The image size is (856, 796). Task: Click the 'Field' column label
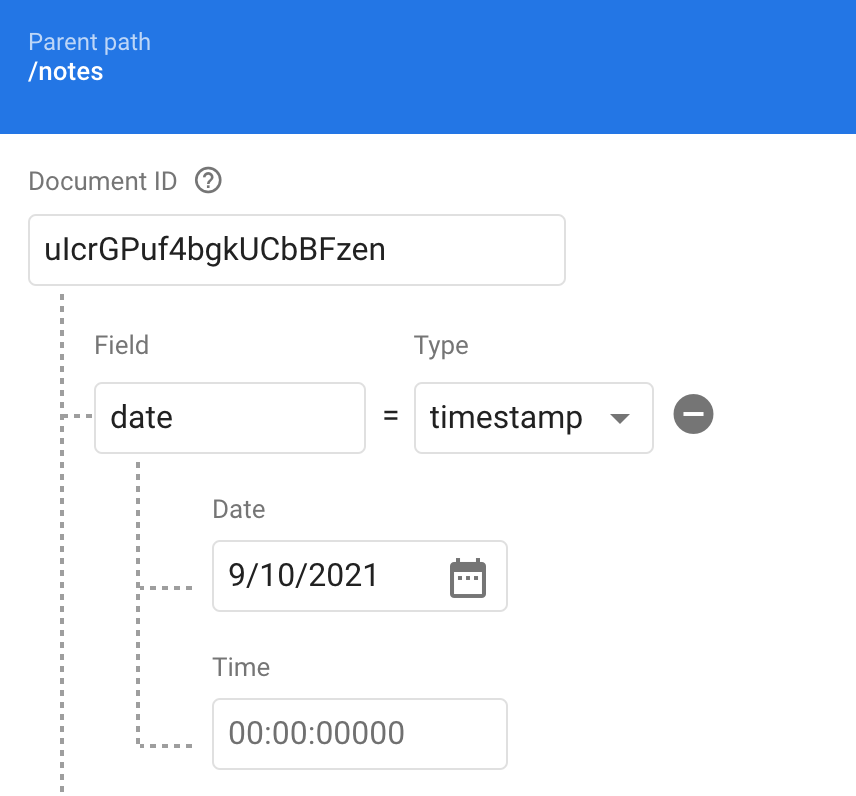121,345
